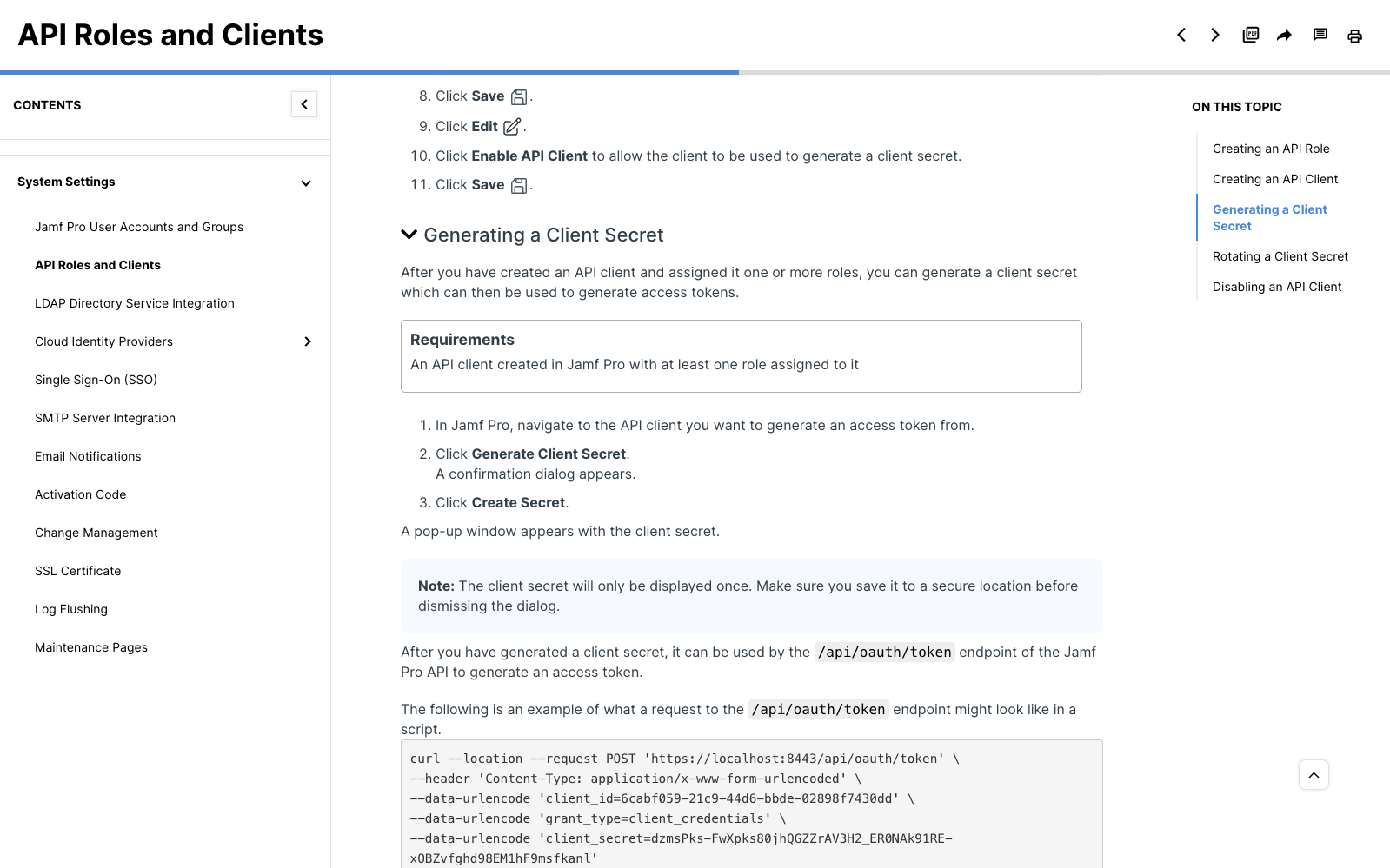
Task: Open Single Sign-On (SSO) page
Action: [x=96, y=380]
